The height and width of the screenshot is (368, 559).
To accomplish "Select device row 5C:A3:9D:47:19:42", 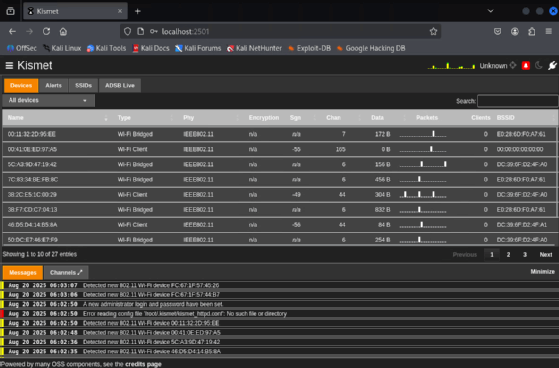I will pos(279,164).
